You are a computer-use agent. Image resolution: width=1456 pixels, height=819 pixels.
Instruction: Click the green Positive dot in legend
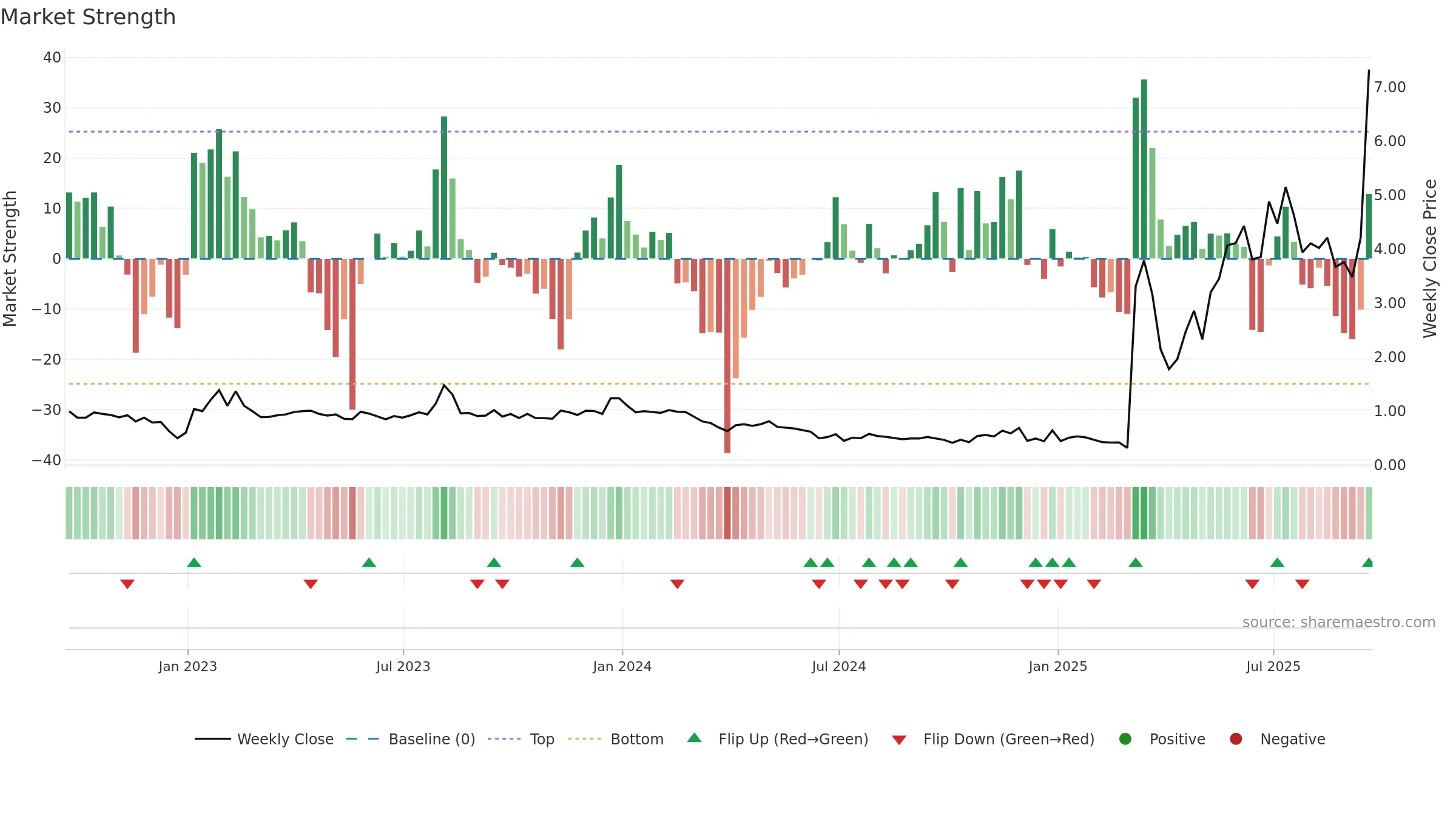1125,739
